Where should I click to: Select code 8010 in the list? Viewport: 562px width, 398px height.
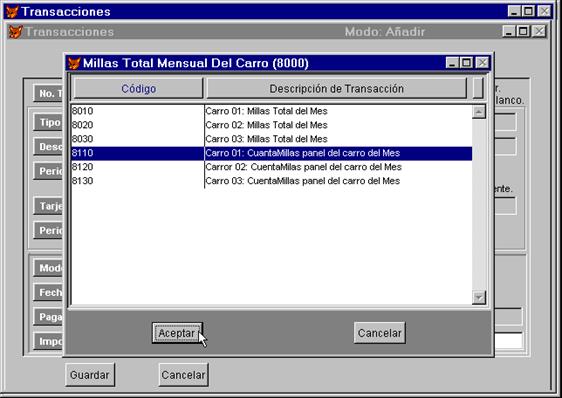point(82,111)
